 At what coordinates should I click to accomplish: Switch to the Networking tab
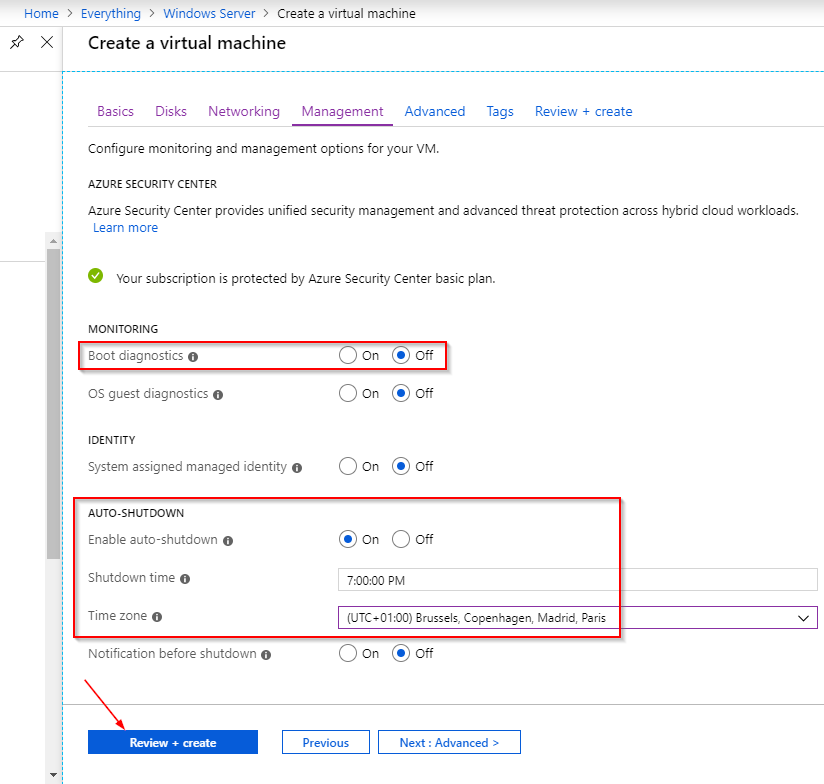pyautogui.click(x=244, y=111)
